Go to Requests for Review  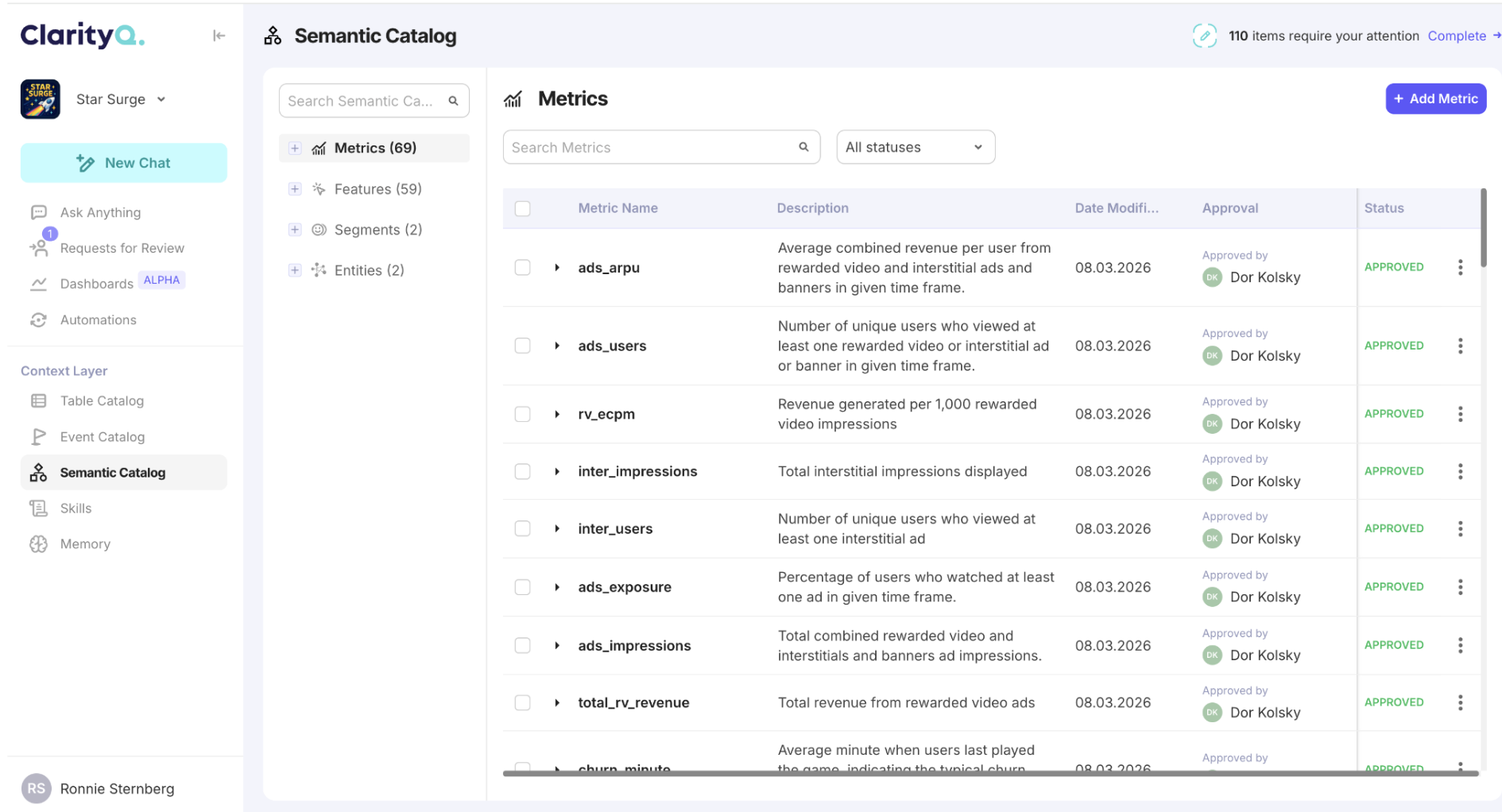(122, 249)
